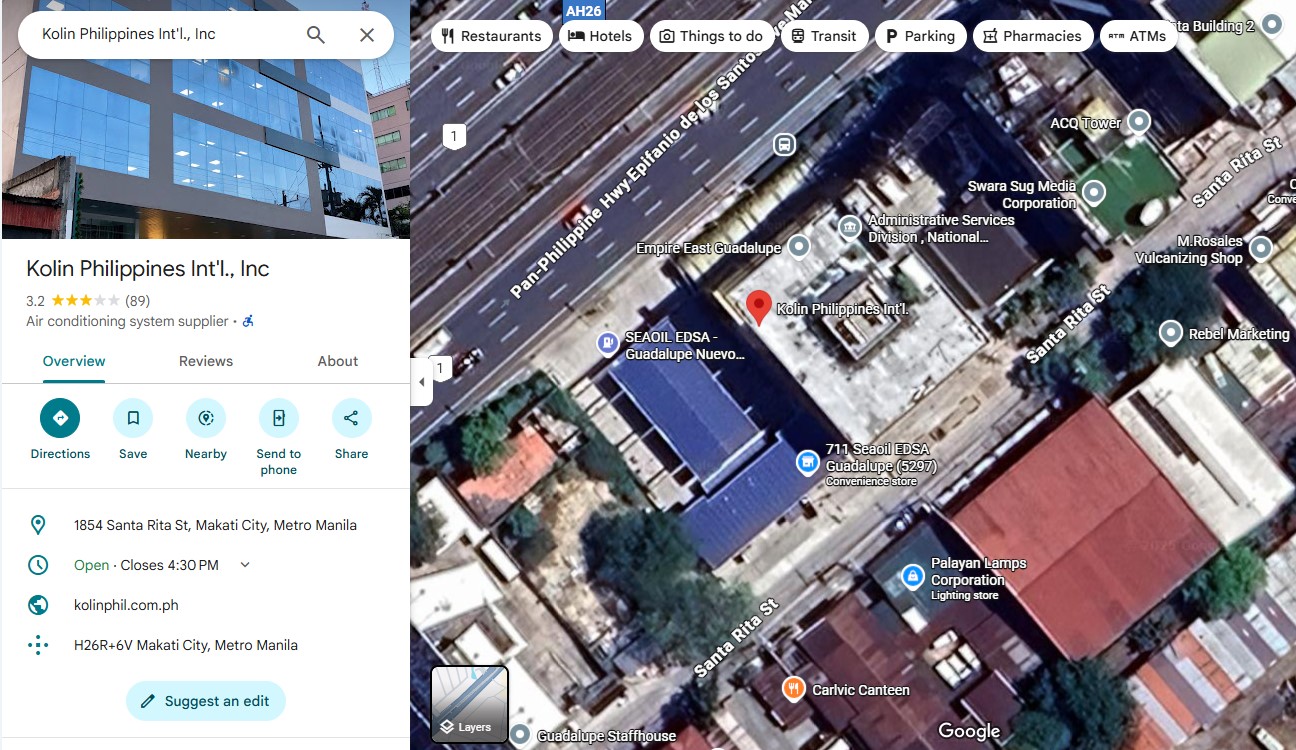Click the search magnifier icon

[316, 35]
